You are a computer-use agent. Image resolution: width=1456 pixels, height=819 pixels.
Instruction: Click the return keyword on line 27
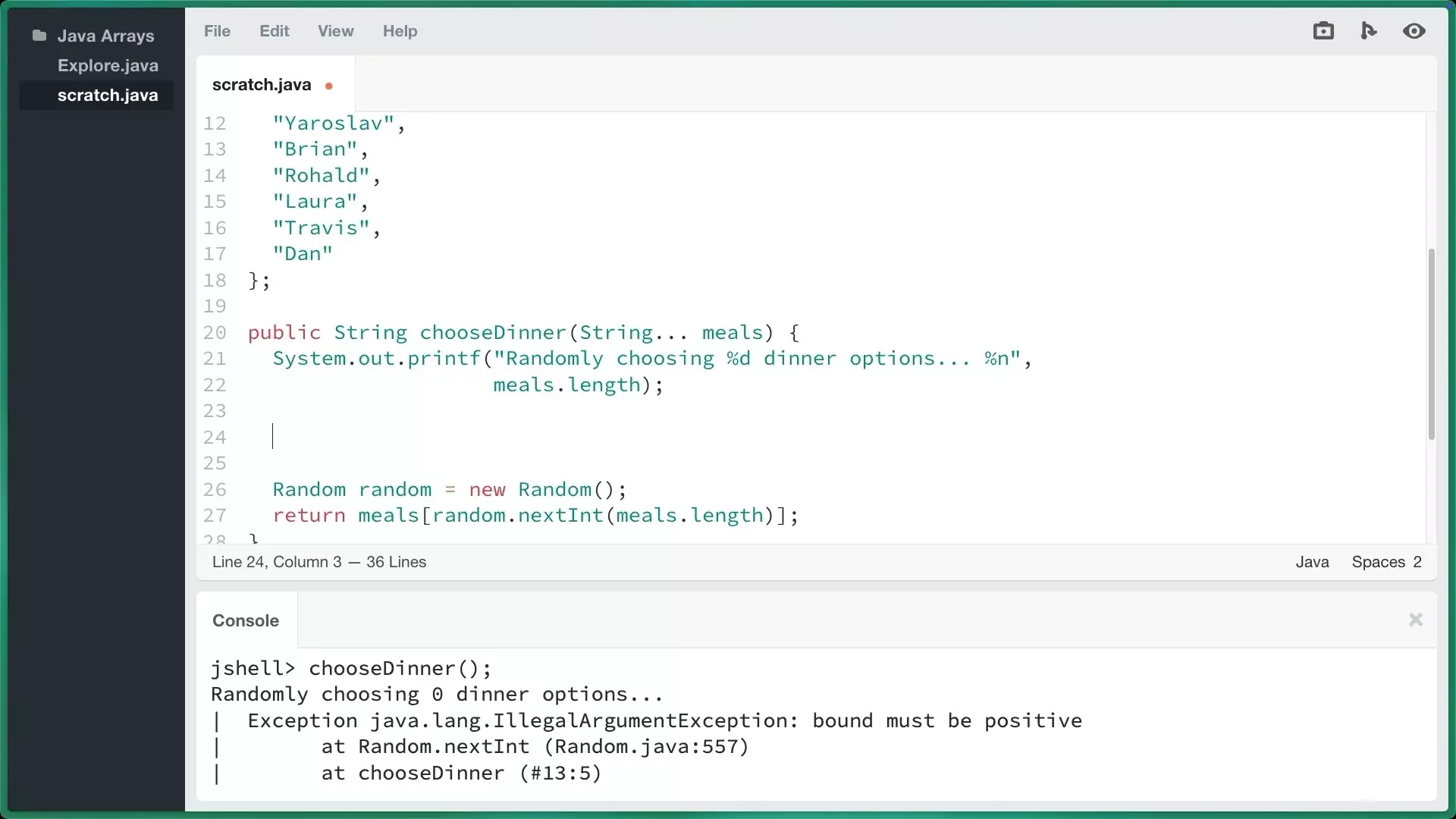[309, 516]
